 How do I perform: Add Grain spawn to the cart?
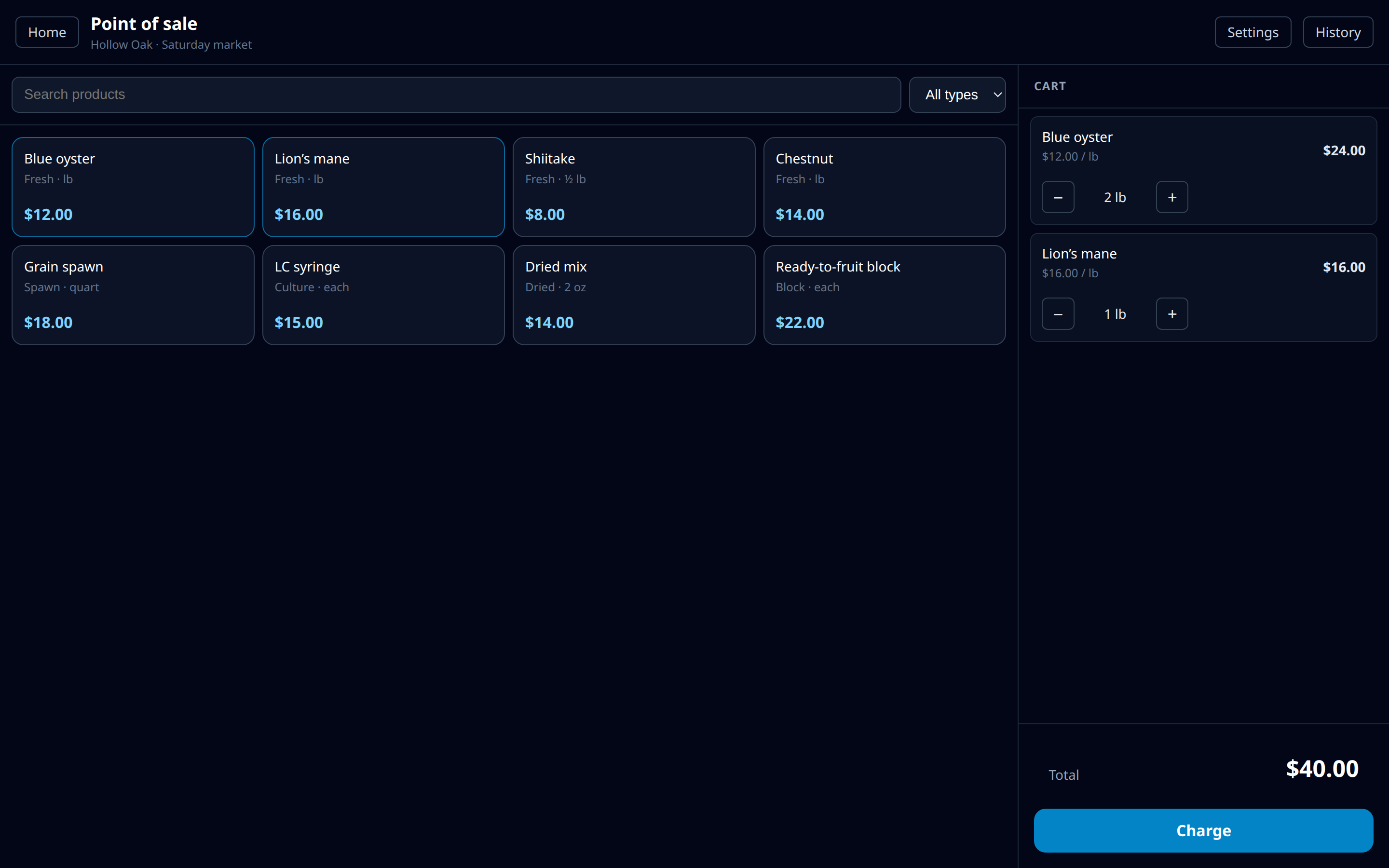(133, 295)
